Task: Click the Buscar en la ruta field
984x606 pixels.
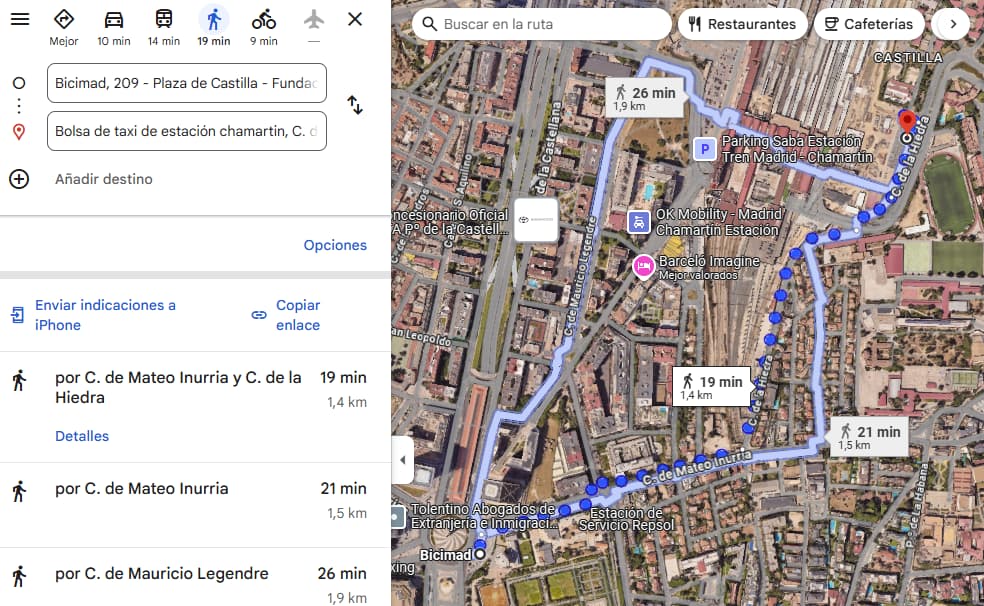Action: [542, 24]
